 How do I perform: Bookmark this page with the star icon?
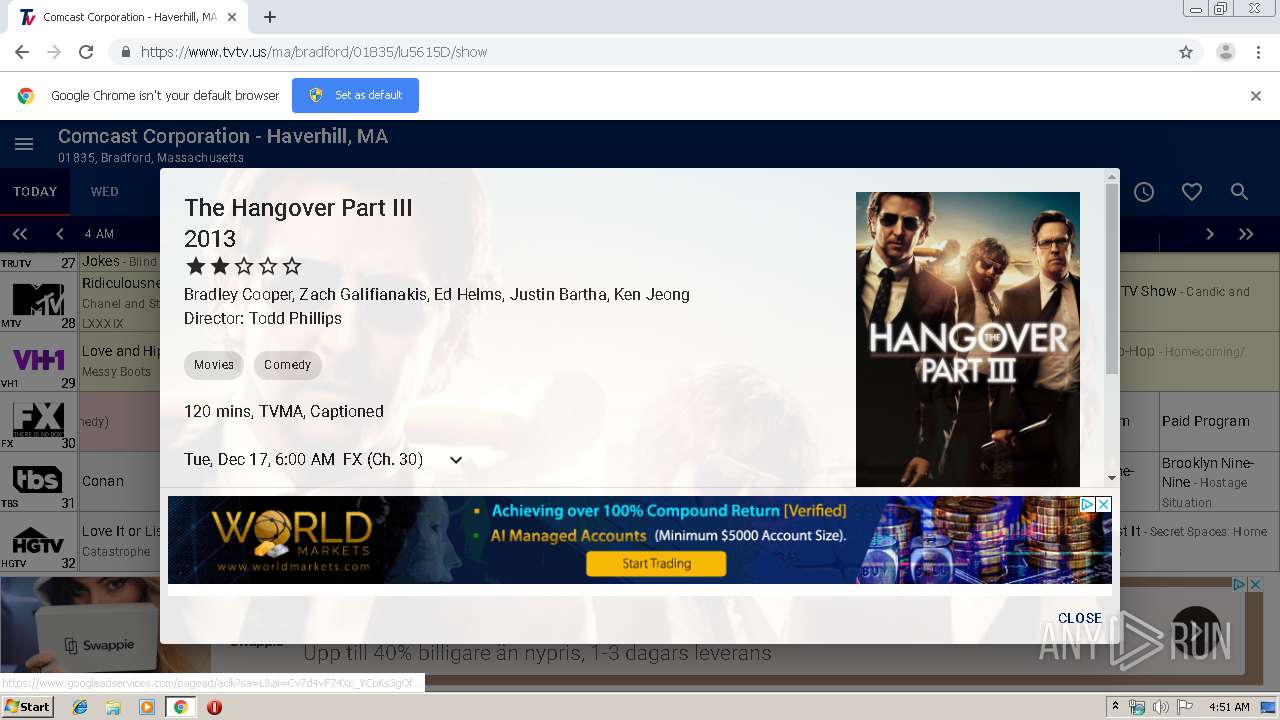pos(1186,52)
